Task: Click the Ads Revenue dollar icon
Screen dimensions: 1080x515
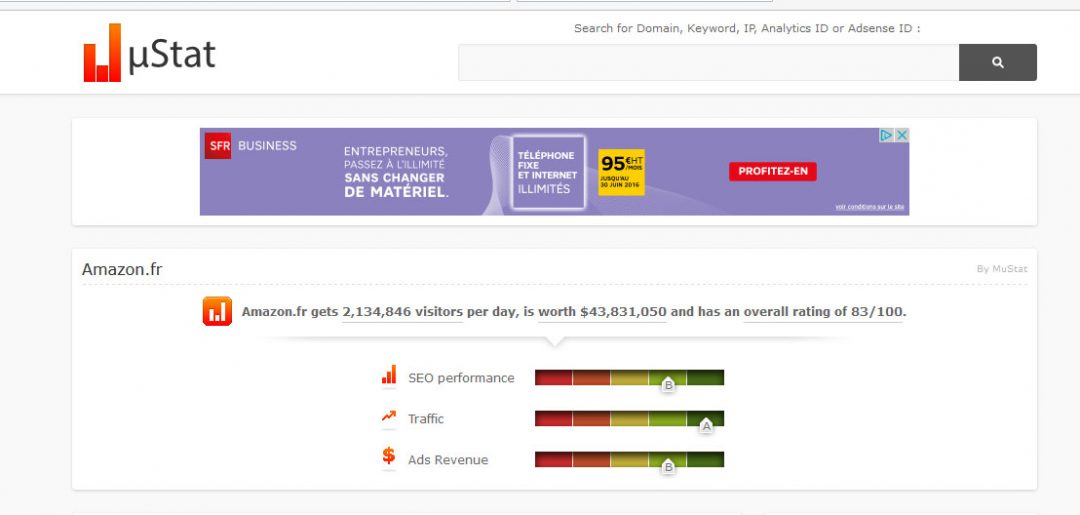Action: coord(389,456)
